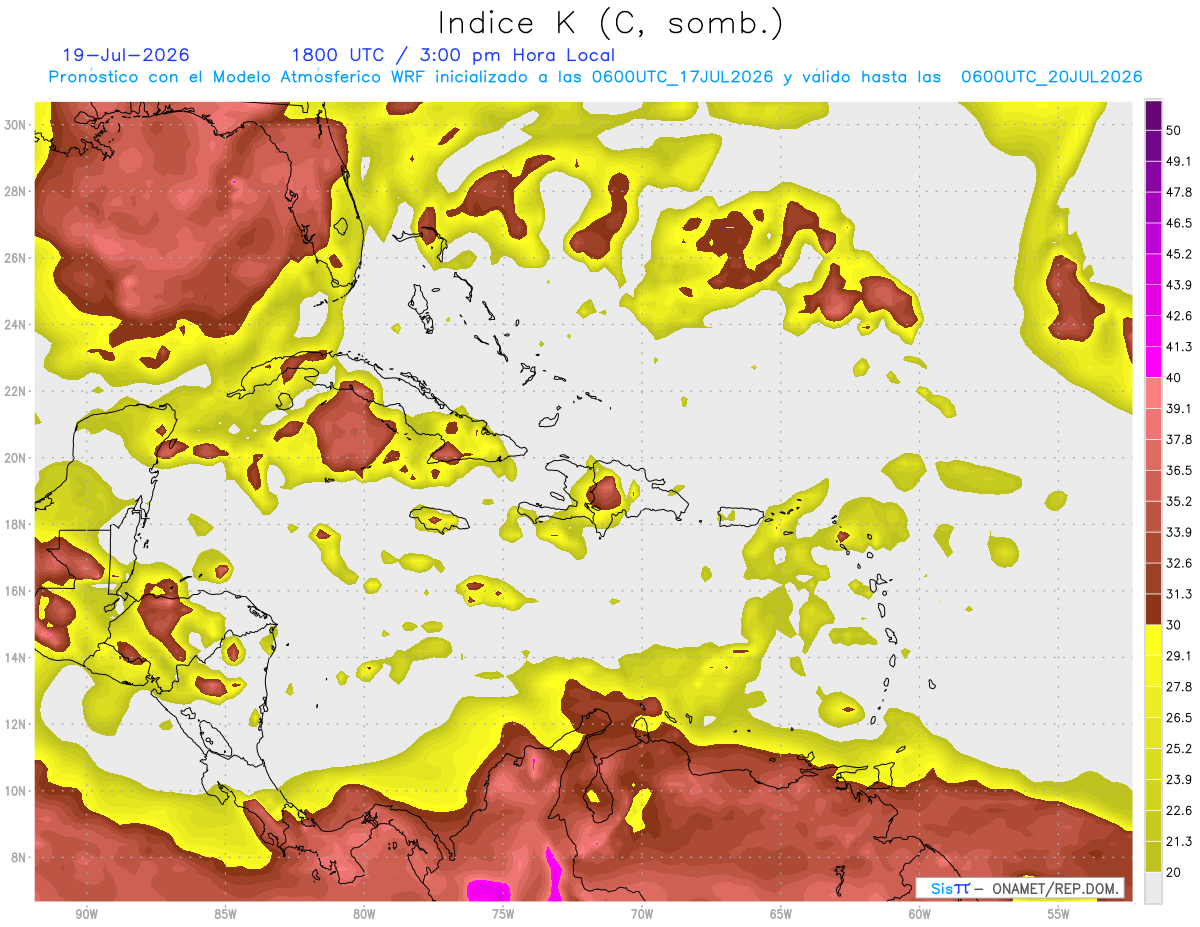Screen dimensions: 1200x927
Task: Click the "60W" longitude label
Action: (x=920, y=914)
